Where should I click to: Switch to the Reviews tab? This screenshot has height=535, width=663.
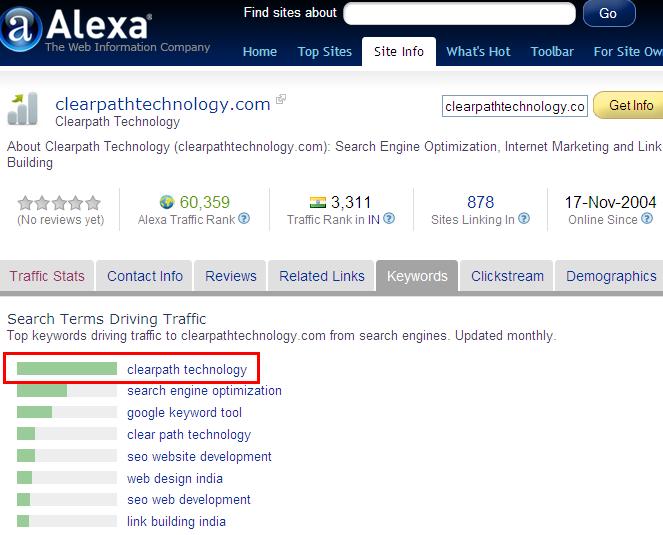(230, 276)
